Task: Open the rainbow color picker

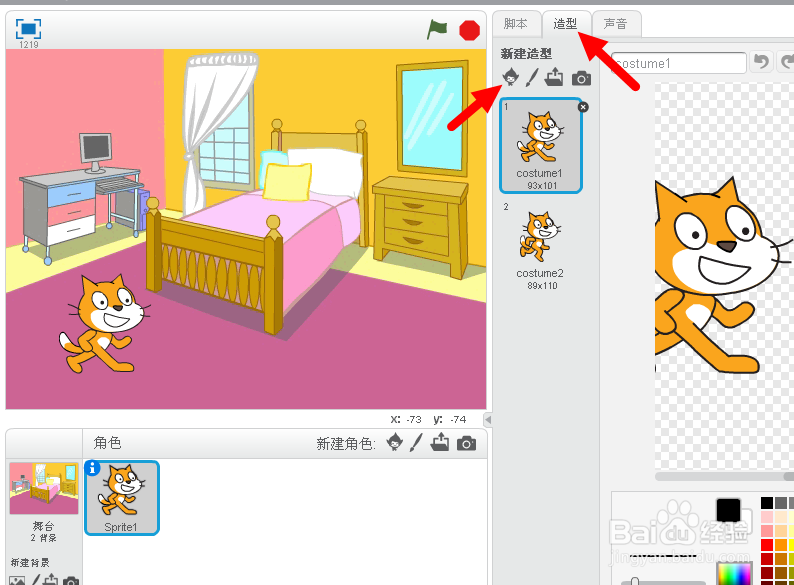Action: [734, 573]
